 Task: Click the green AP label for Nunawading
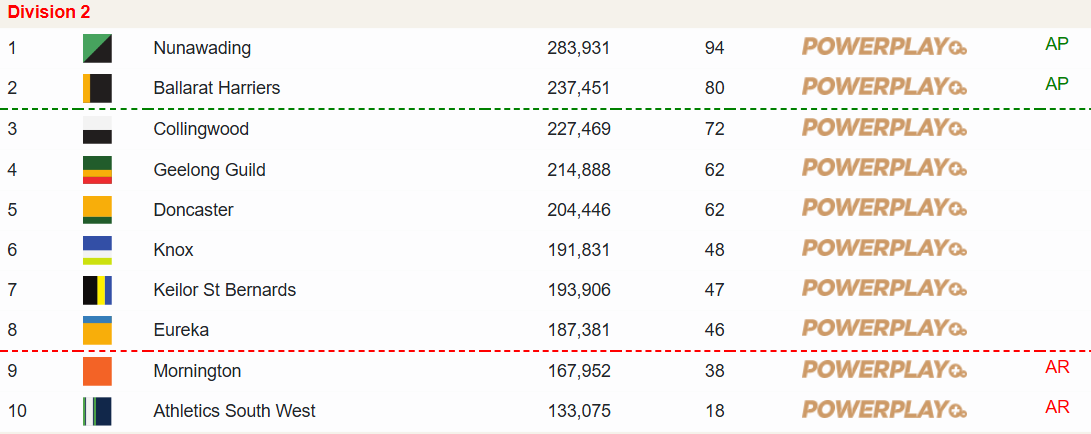pos(1057,44)
